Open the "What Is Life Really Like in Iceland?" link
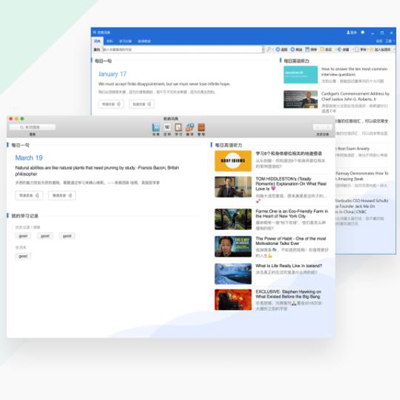This screenshot has height=400, width=400. [x=289, y=266]
